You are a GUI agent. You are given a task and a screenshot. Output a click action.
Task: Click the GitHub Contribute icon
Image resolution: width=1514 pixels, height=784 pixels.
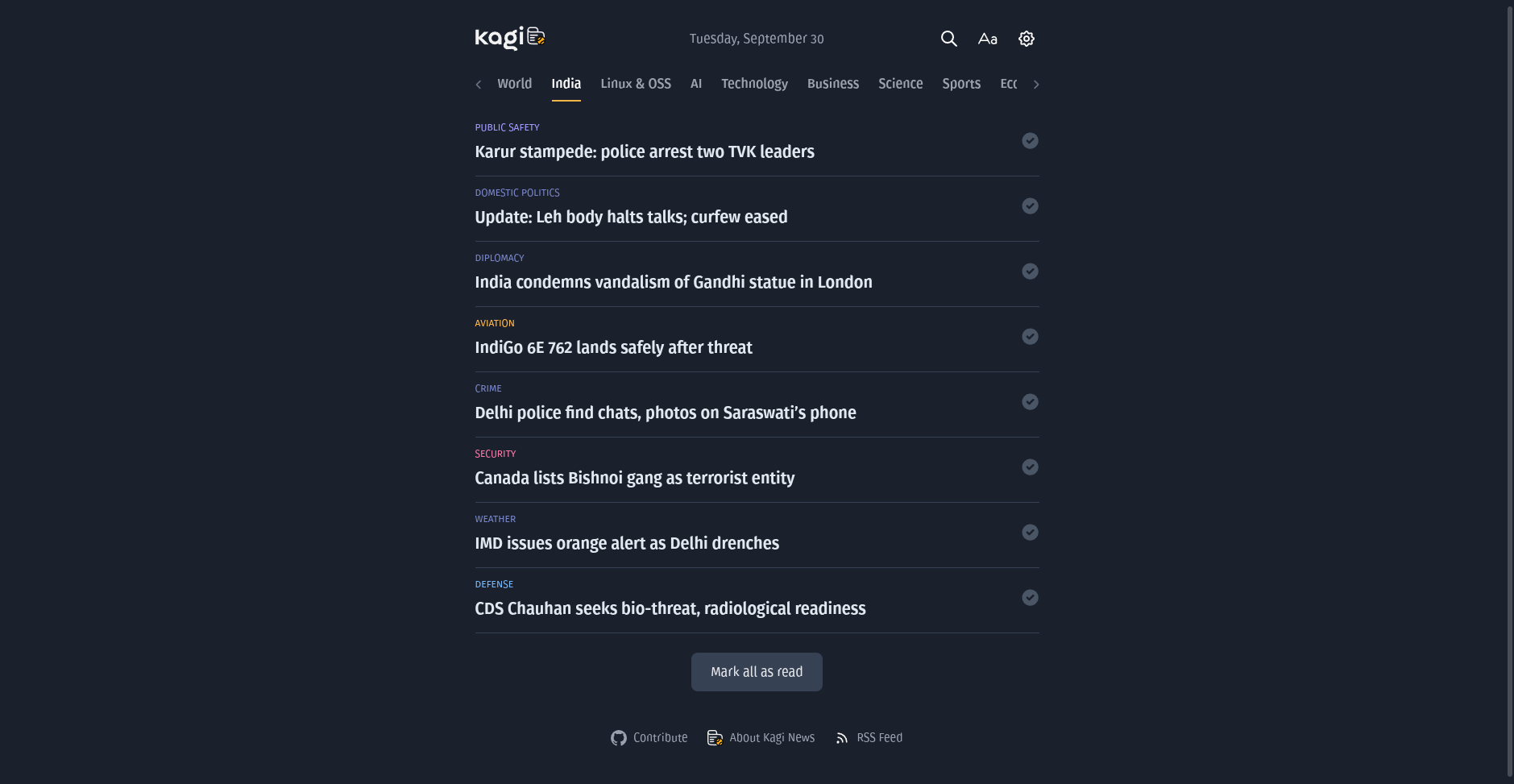[618, 738]
